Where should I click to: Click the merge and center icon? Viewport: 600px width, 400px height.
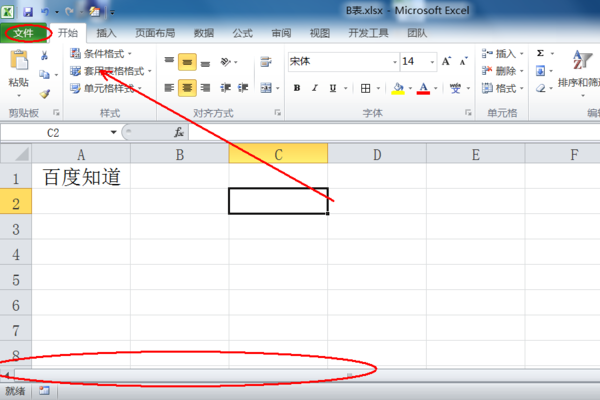pos(266,88)
